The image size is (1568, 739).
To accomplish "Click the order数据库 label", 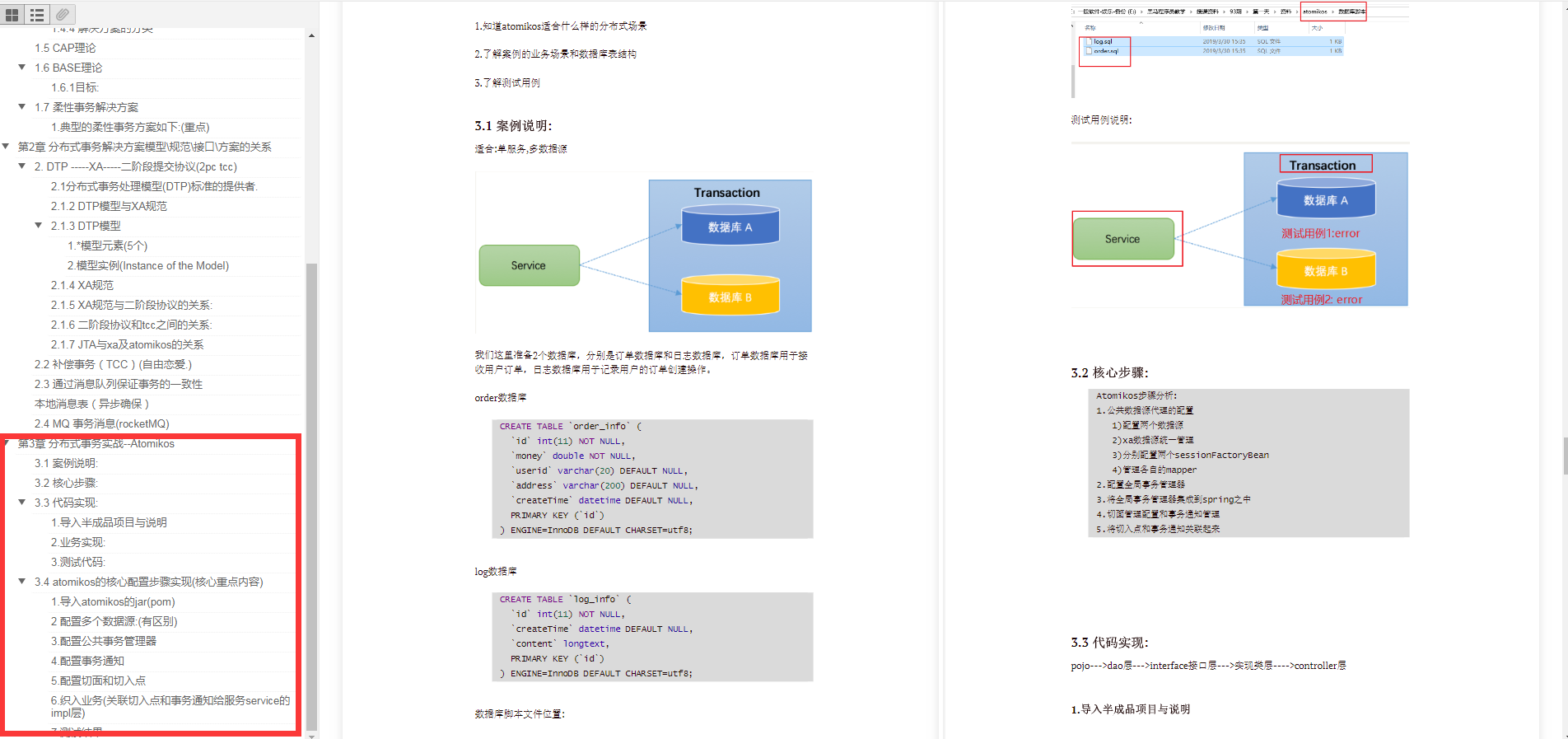I will coord(501,398).
